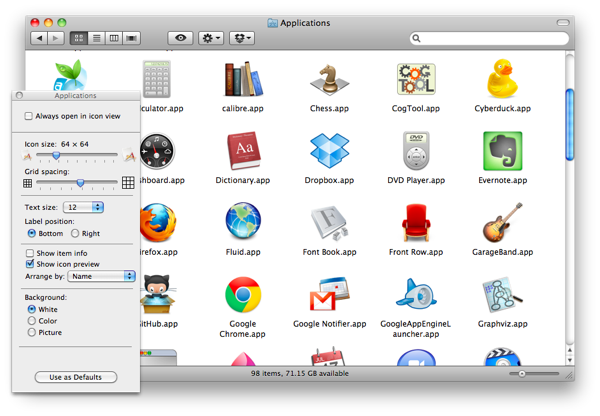The height and width of the screenshot is (416, 600).
Task: Select the Calculator app icon
Action: tap(157, 79)
